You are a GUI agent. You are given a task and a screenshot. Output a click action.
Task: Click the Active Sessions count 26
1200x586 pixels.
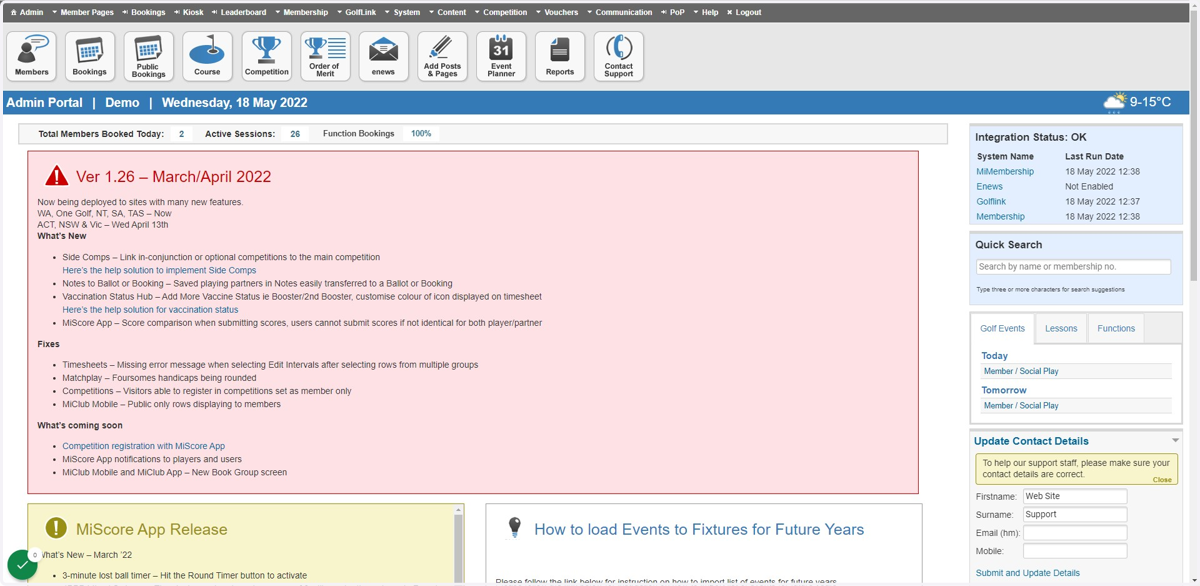[x=295, y=133]
